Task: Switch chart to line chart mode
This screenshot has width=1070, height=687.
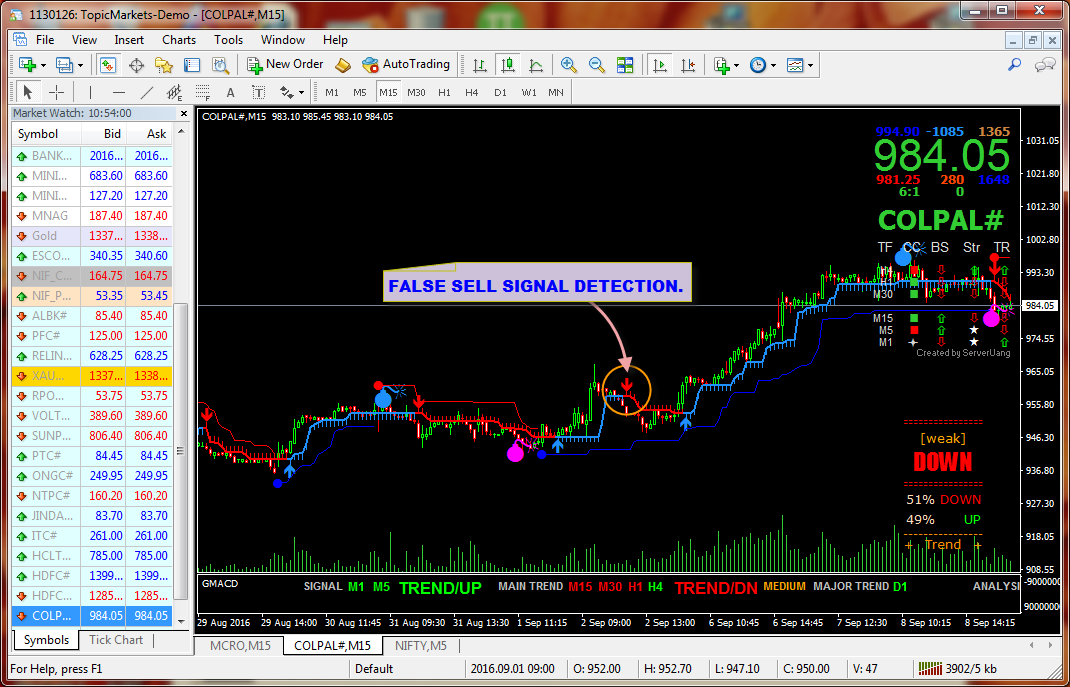Action: [x=536, y=65]
